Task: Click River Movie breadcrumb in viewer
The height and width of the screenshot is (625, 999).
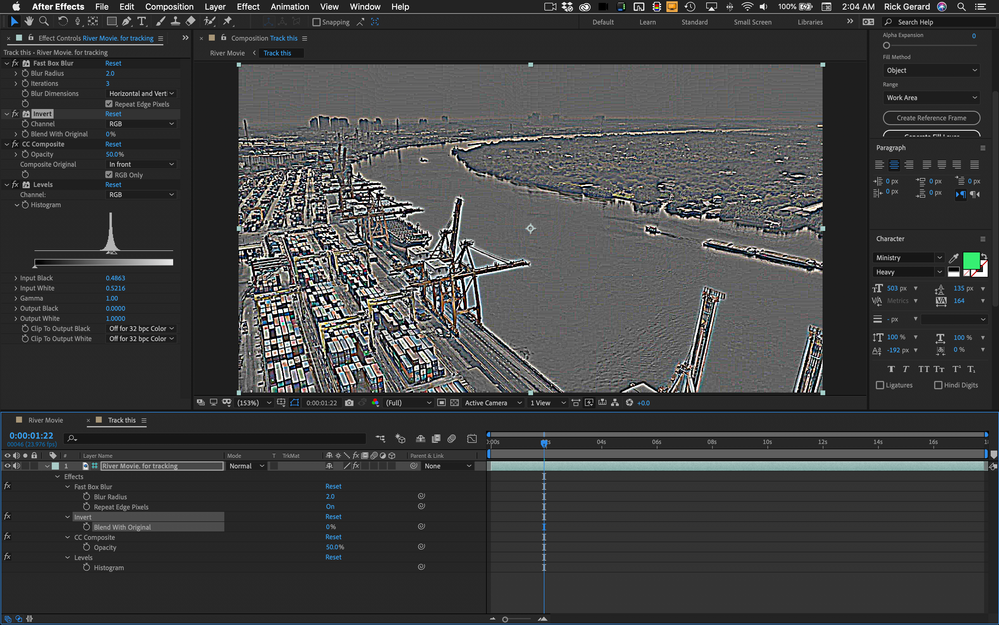Action: pyautogui.click(x=227, y=53)
